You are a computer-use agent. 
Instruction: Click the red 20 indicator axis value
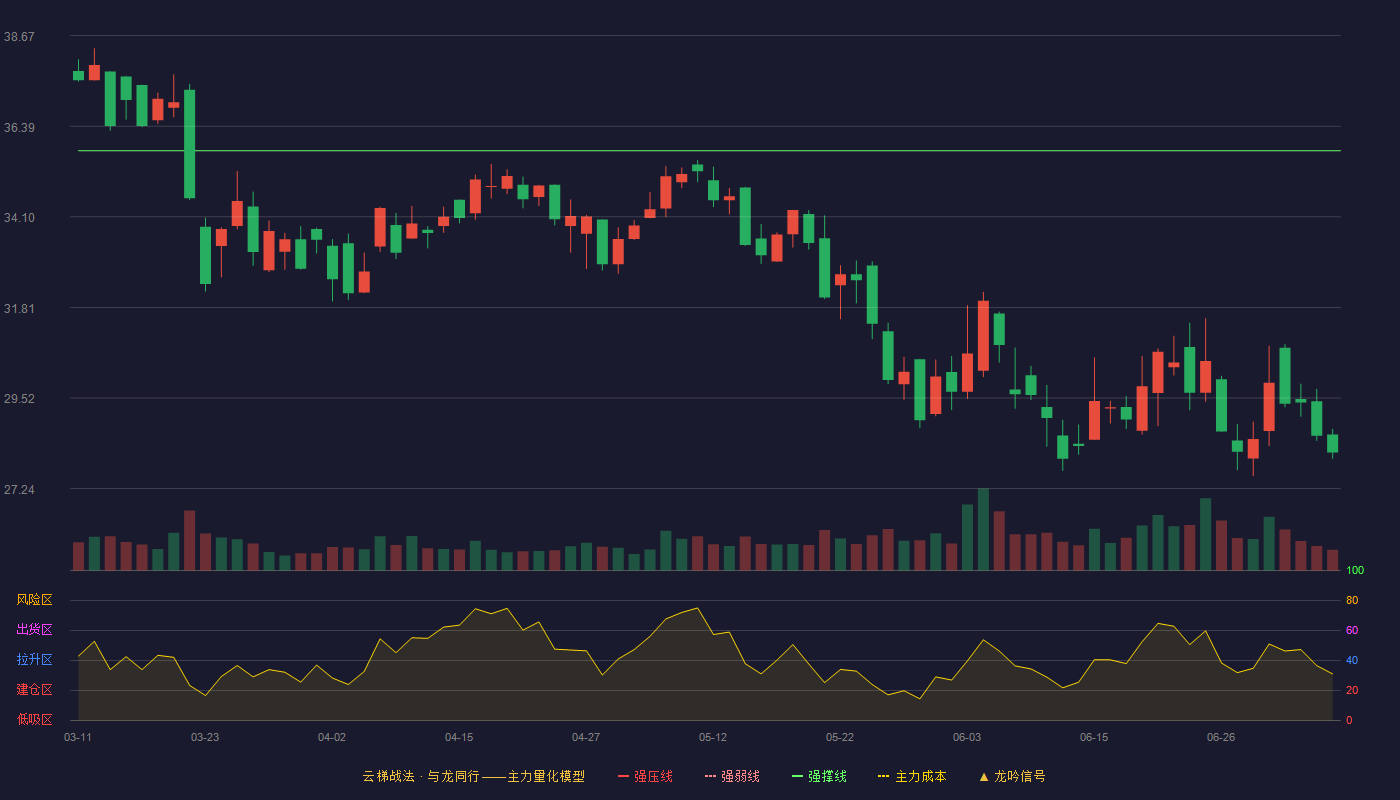point(1352,690)
